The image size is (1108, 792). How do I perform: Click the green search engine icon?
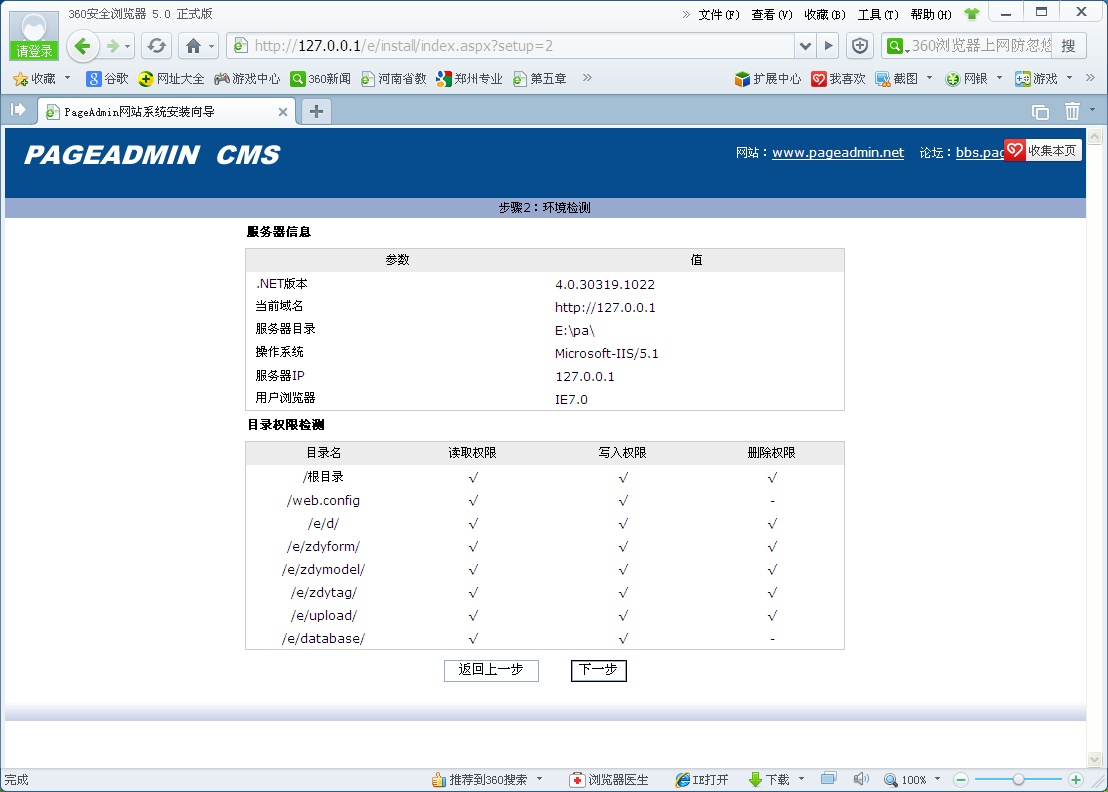[x=895, y=46]
